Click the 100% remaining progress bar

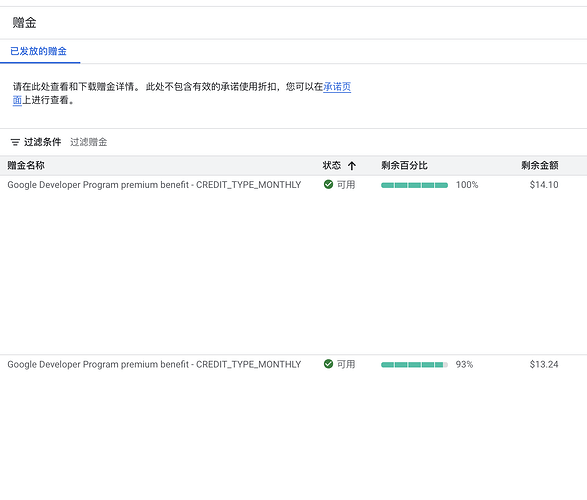pos(414,185)
